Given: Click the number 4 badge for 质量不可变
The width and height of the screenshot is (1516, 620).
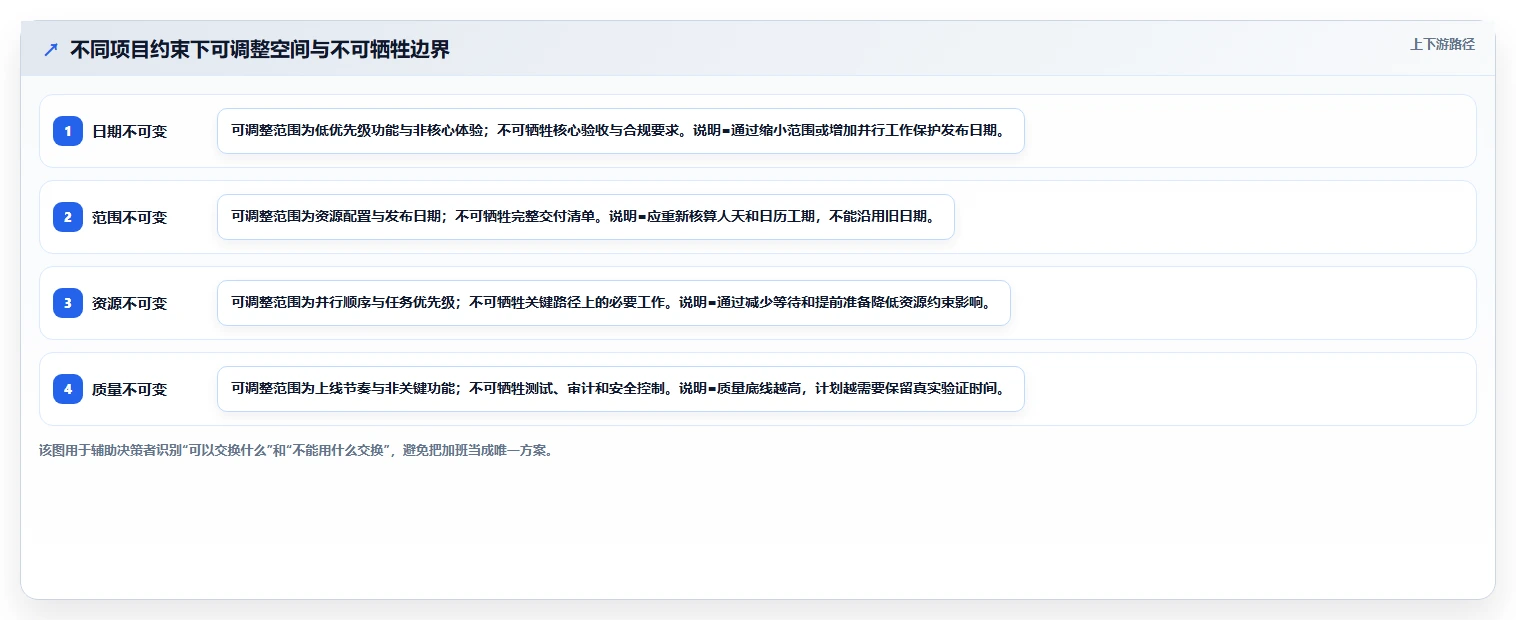Looking at the screenshot, I should coord(68,389).
